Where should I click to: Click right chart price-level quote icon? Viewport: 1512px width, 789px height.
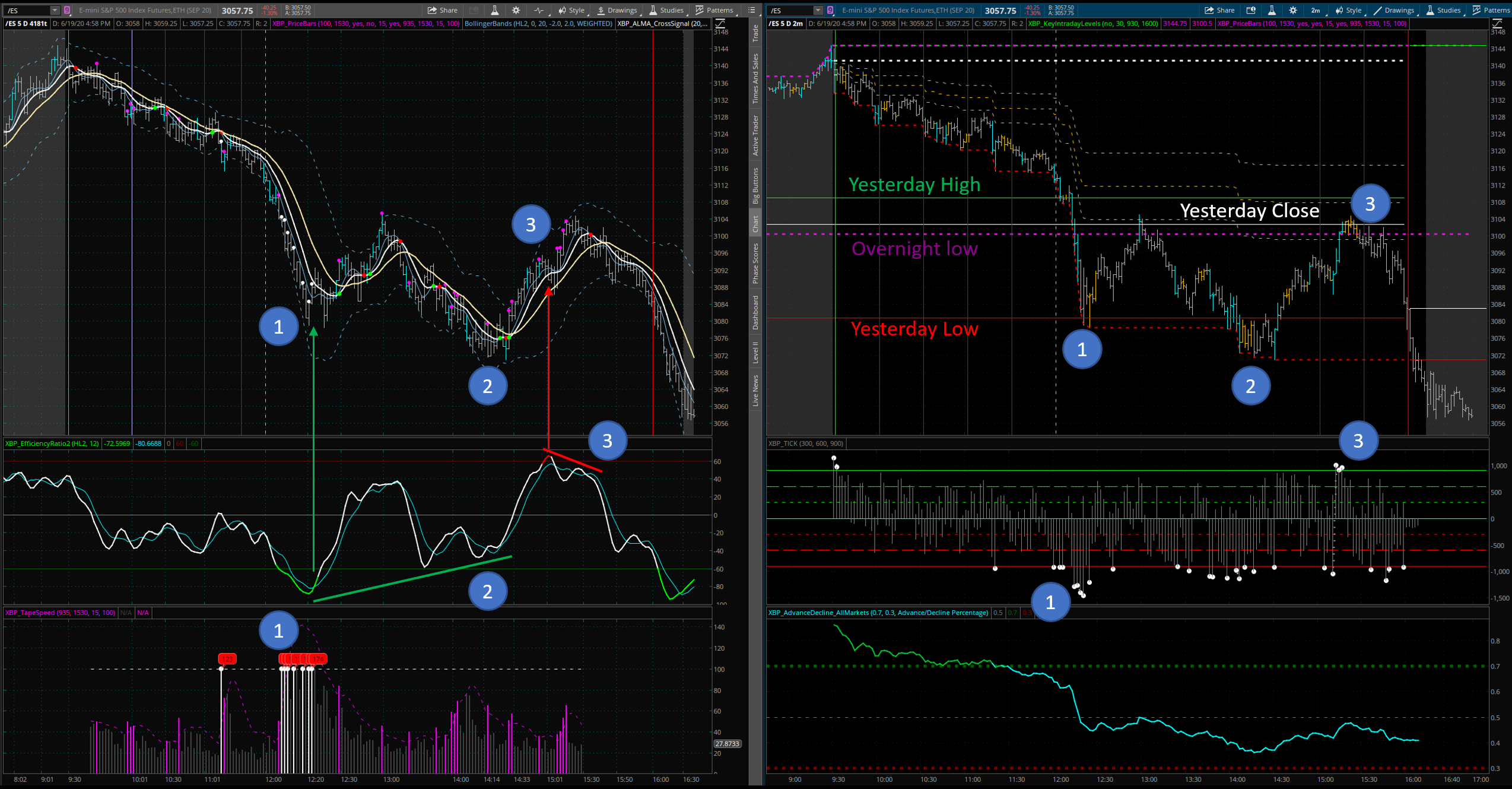click(x=1250, y=10)
